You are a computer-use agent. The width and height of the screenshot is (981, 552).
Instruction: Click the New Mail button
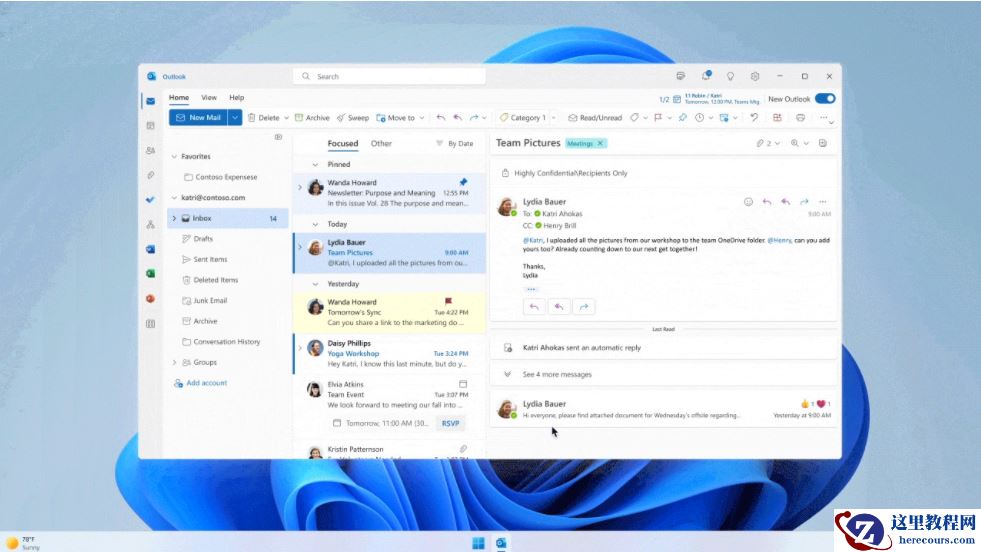198,118
